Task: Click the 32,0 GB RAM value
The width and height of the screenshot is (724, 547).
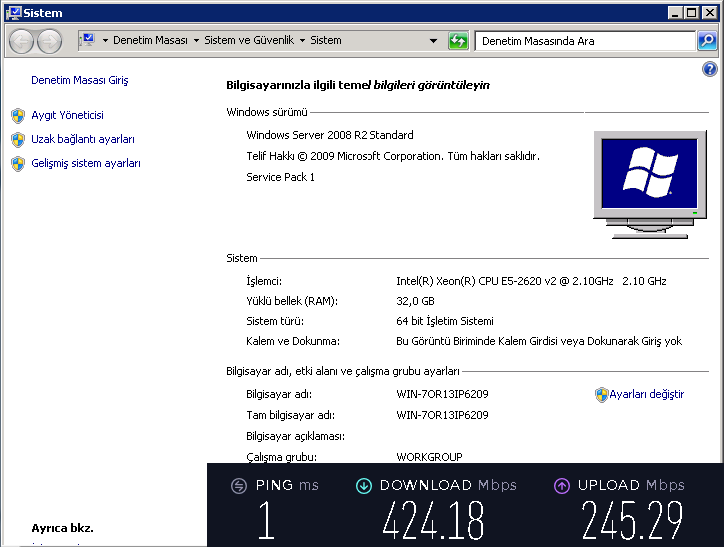Action: click(415, 301)
